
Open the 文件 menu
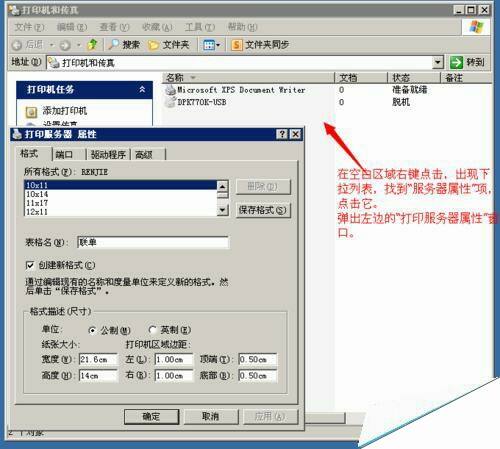pyautogui.click(x=29, y=27)
